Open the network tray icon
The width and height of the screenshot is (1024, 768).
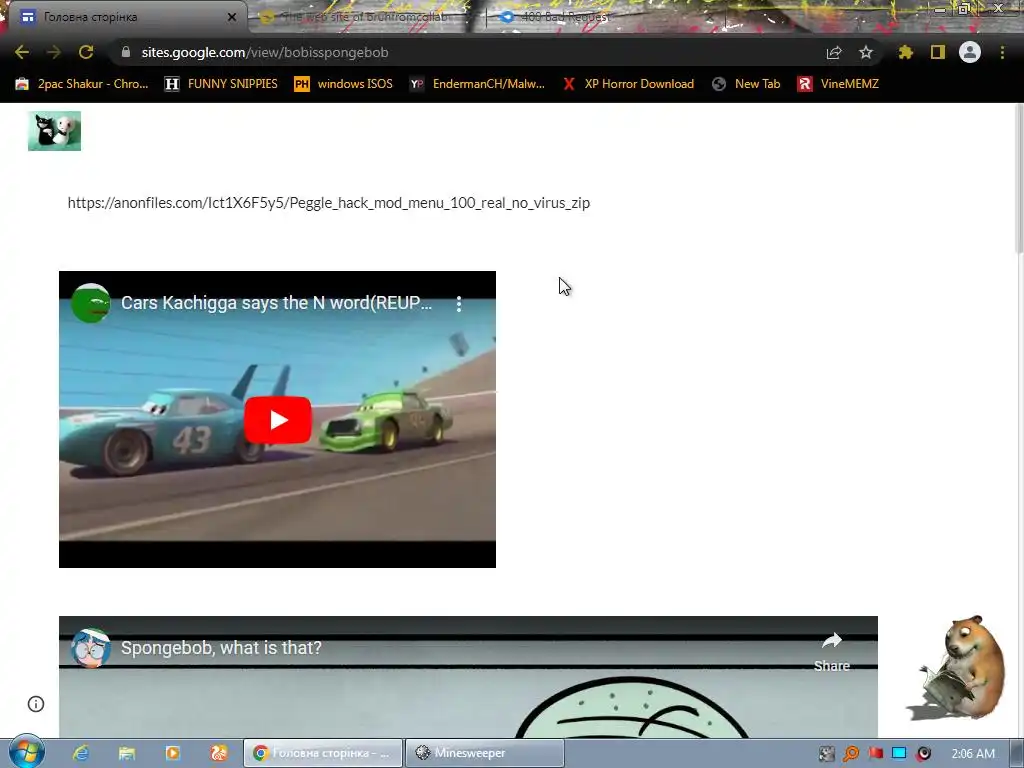point(899,754)
